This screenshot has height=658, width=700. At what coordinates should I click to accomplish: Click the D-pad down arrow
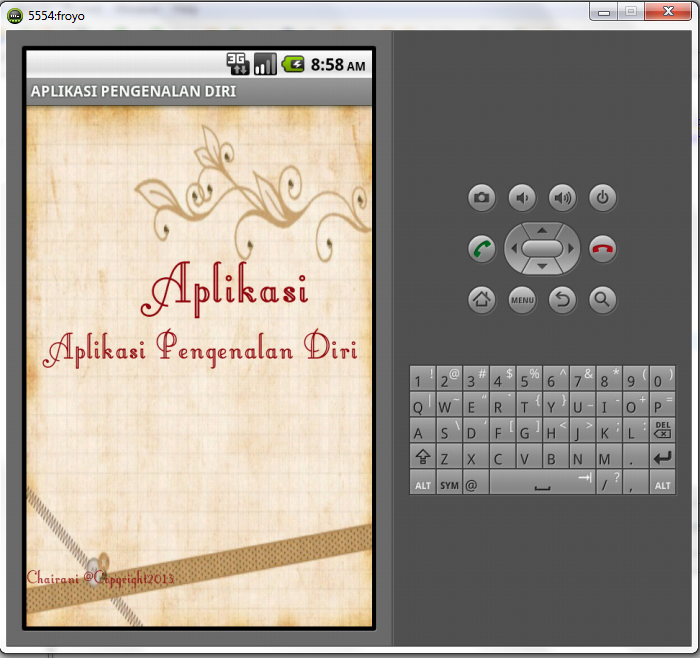[x=542, y=267]
